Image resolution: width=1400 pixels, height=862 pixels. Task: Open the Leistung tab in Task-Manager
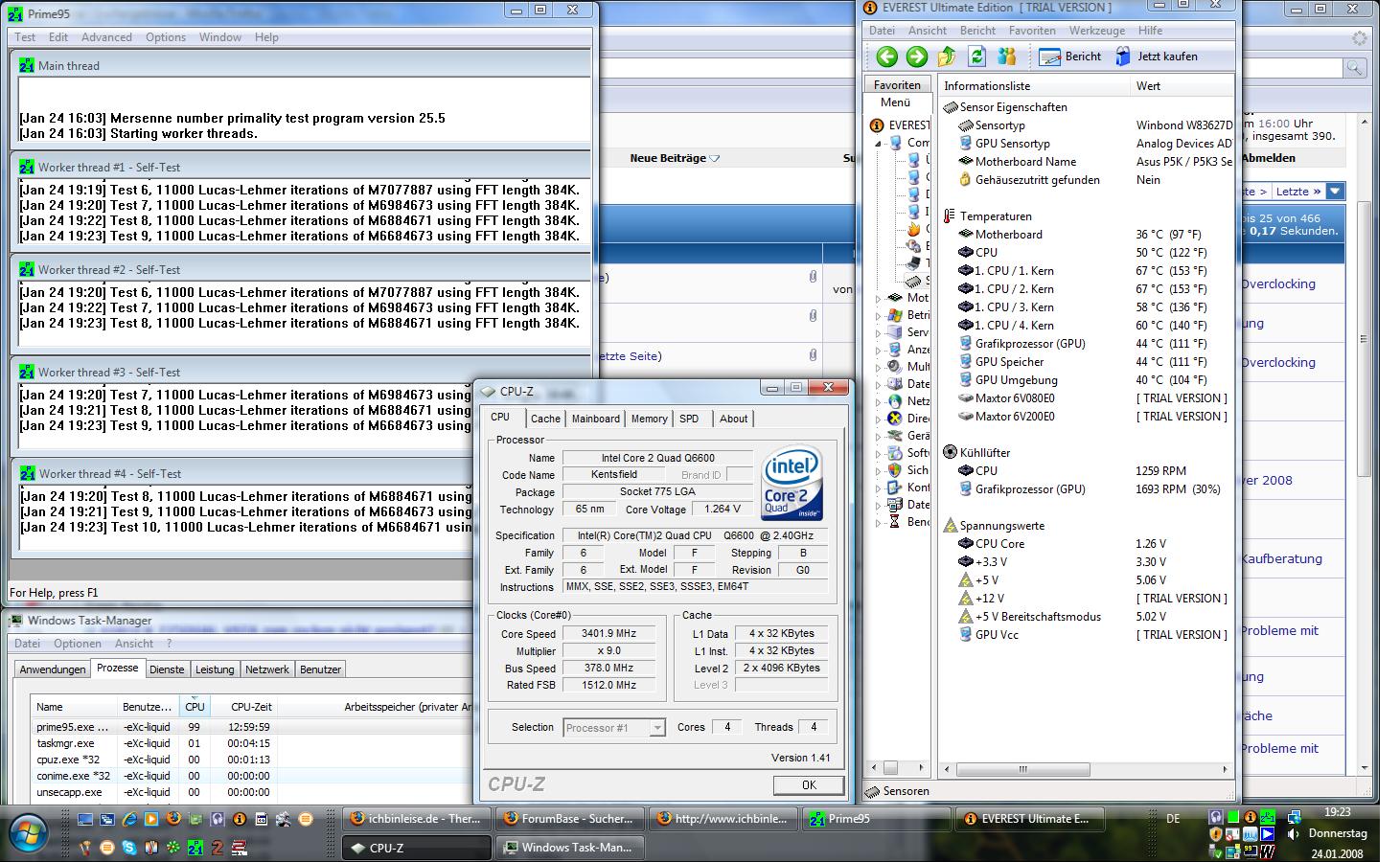tap(215, 669)
